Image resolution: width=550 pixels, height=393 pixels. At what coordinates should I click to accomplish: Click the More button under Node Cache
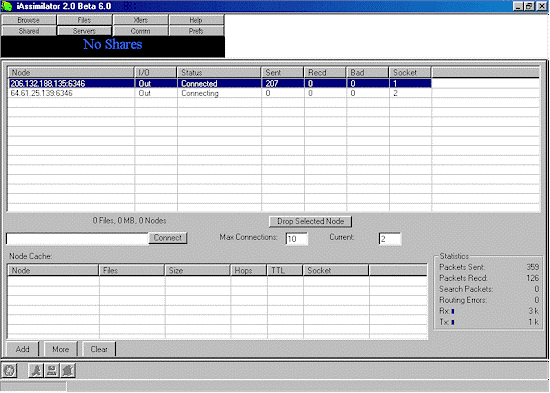[60, 349]
